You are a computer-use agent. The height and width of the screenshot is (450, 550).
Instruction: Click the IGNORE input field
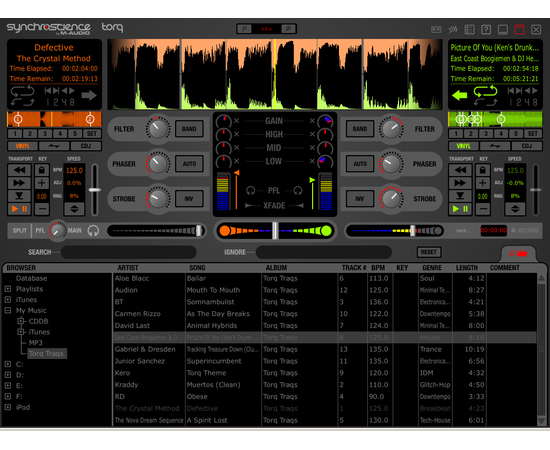324,252
